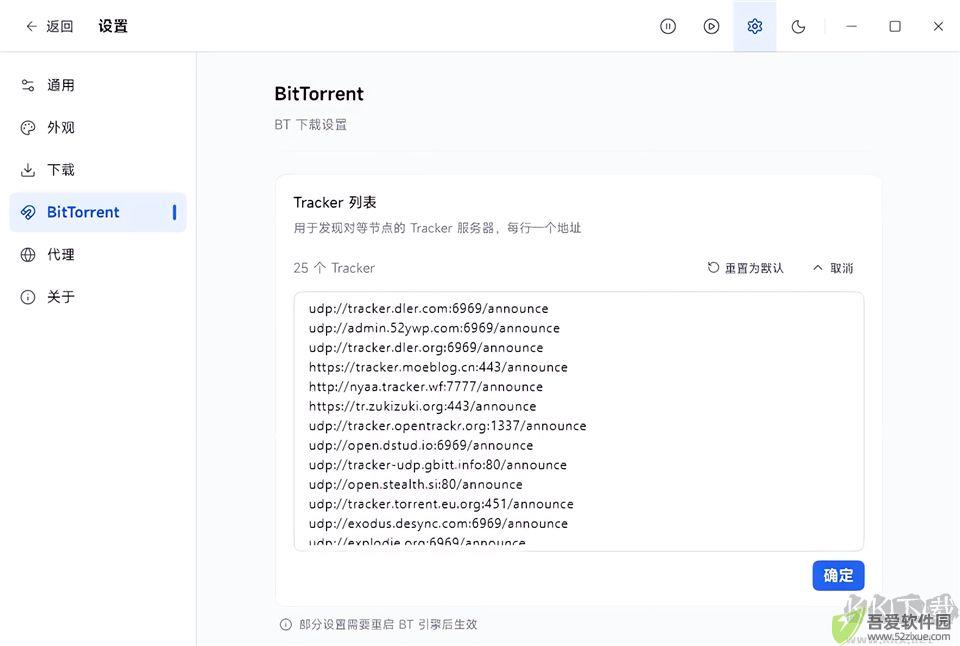Maximize the window

[x=895, y=26]
